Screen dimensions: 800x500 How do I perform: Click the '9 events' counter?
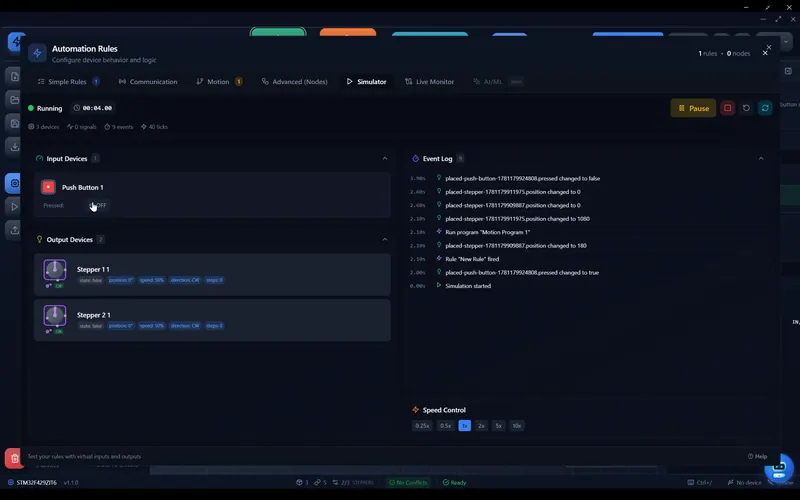[119, 127]
